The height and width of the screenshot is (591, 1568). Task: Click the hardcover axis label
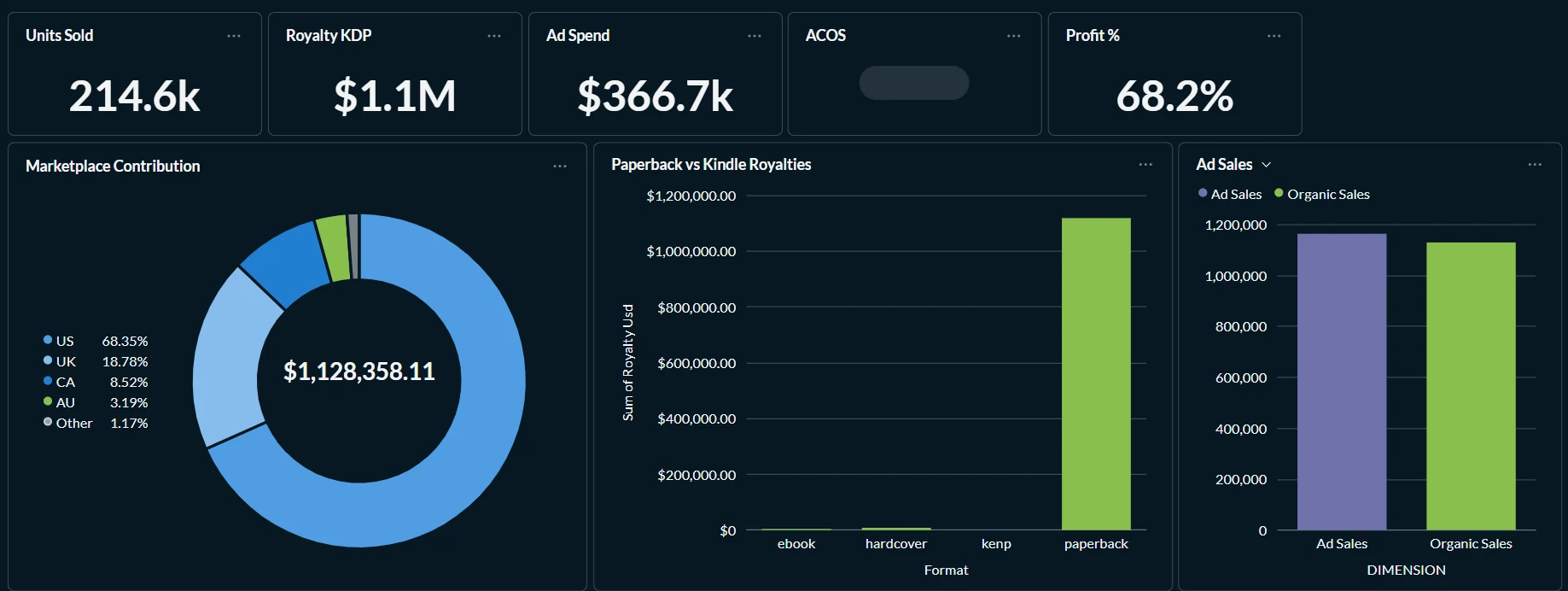point(896,544)
